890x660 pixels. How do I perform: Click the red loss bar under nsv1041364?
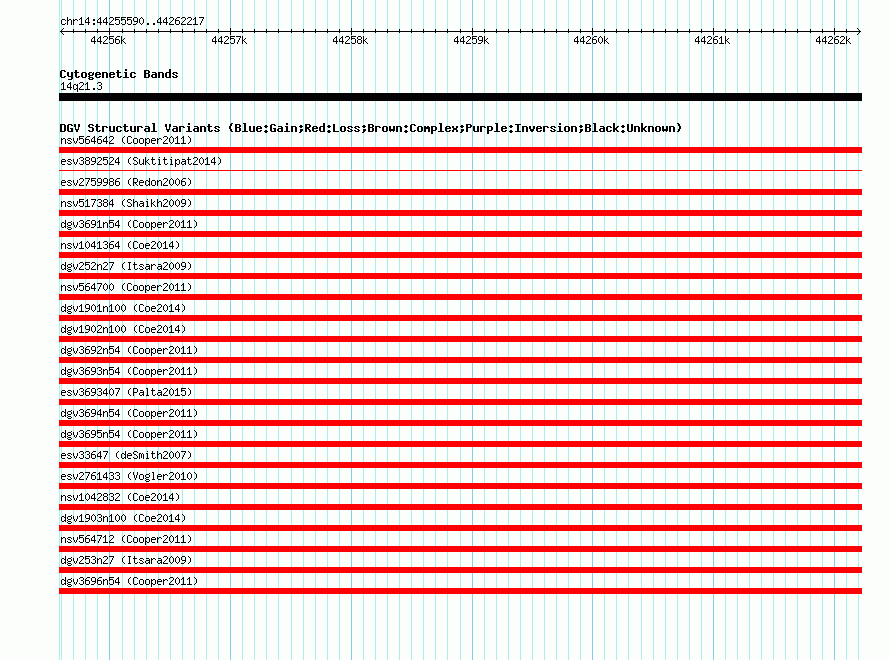460,255
